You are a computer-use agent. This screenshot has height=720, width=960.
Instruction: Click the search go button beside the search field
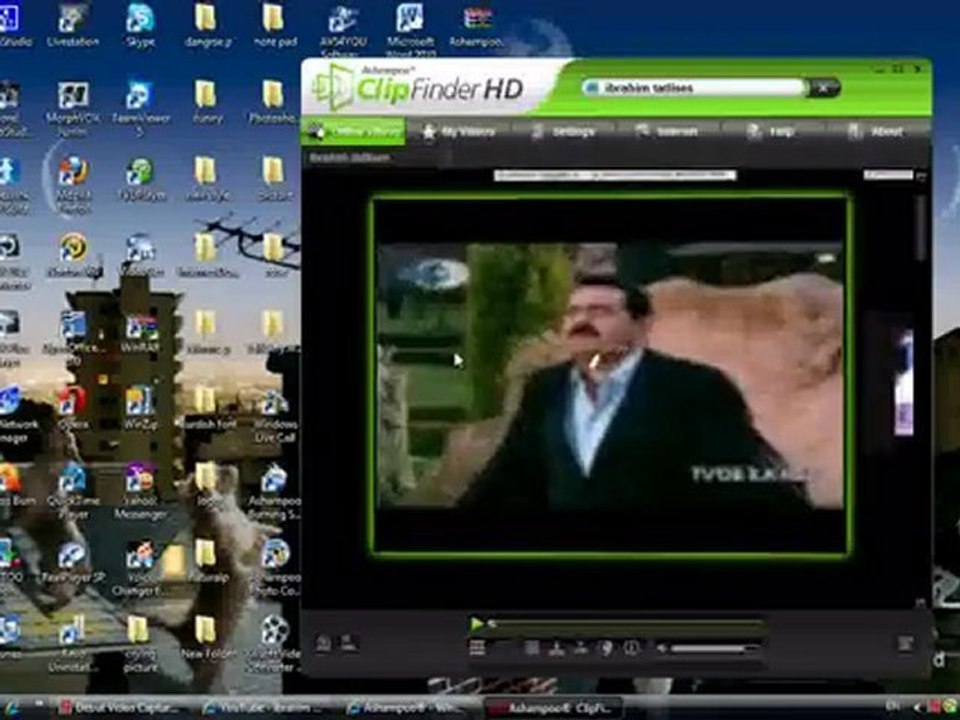click(x=823, y=88)
